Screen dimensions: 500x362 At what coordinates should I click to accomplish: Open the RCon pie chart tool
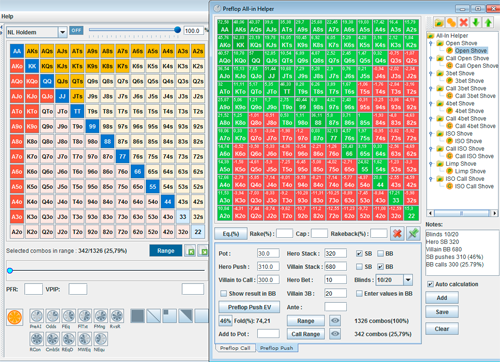[36, 339]
